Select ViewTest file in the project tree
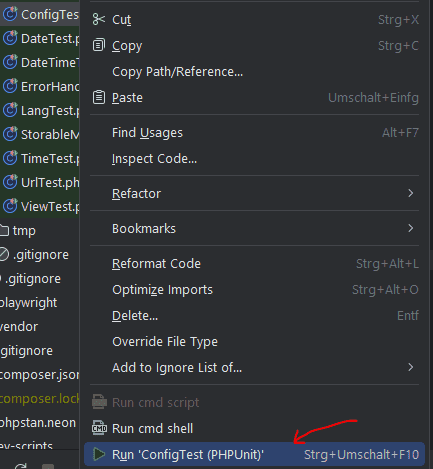Image resolution: width=433 pixels, height=469 pixels. (x=40, y=206)
